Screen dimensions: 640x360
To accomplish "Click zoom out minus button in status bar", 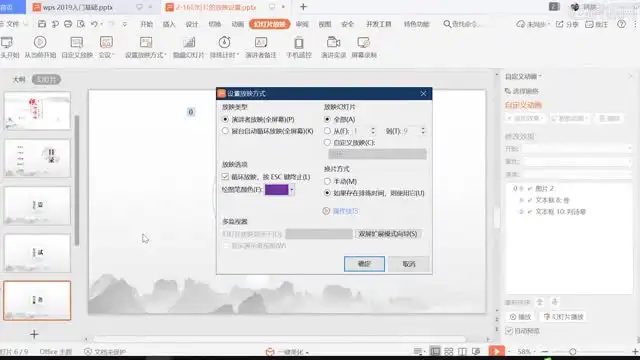I will [x=545, y=351].
